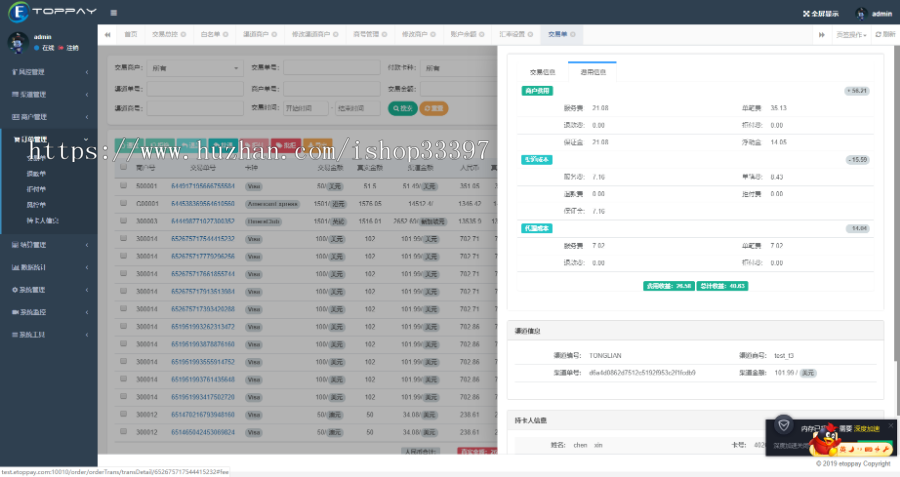Click the detail panel vertical scrollbar

pos(897,387)
